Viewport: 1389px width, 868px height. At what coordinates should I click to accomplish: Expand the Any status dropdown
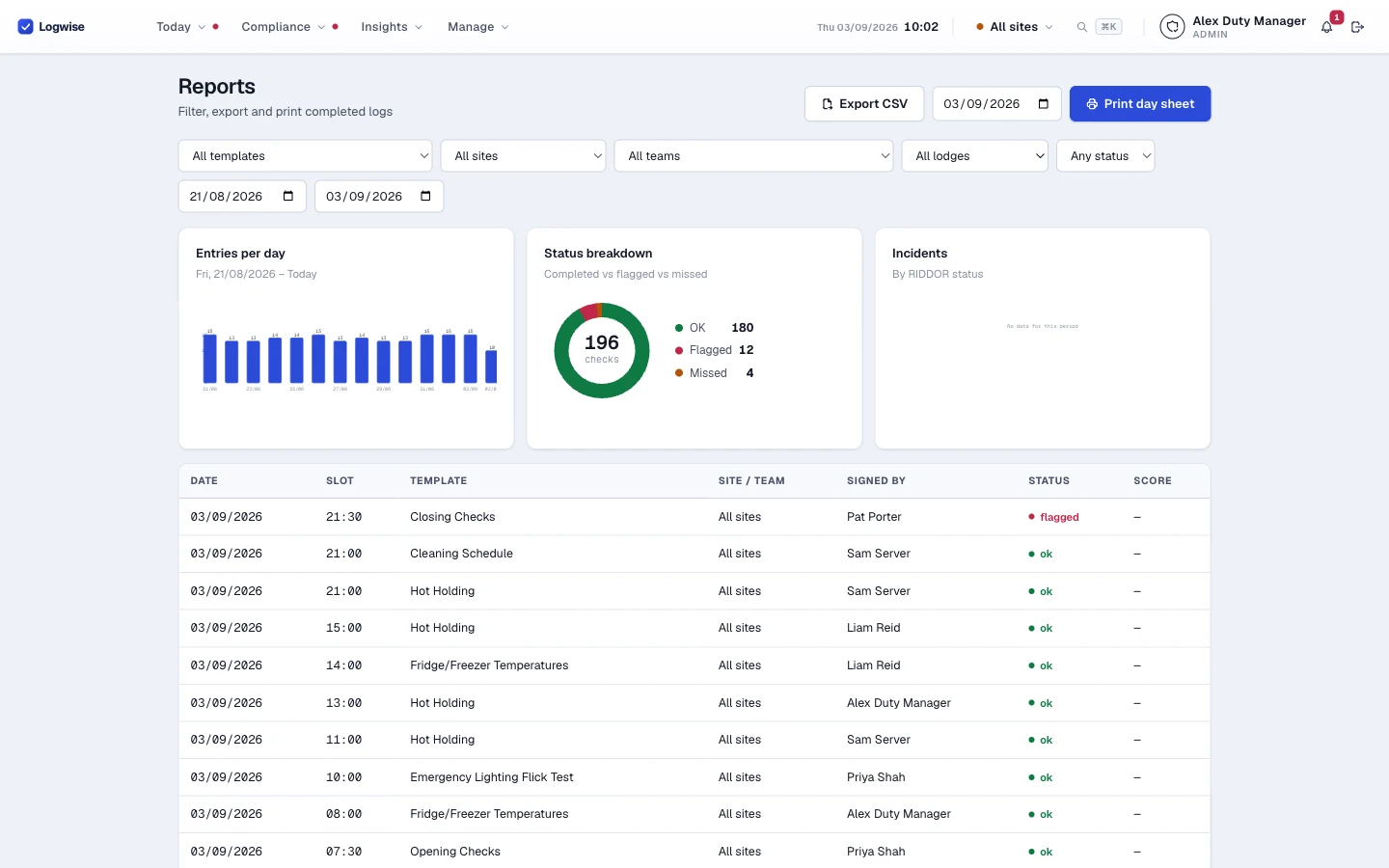[x=1105, y=156]
